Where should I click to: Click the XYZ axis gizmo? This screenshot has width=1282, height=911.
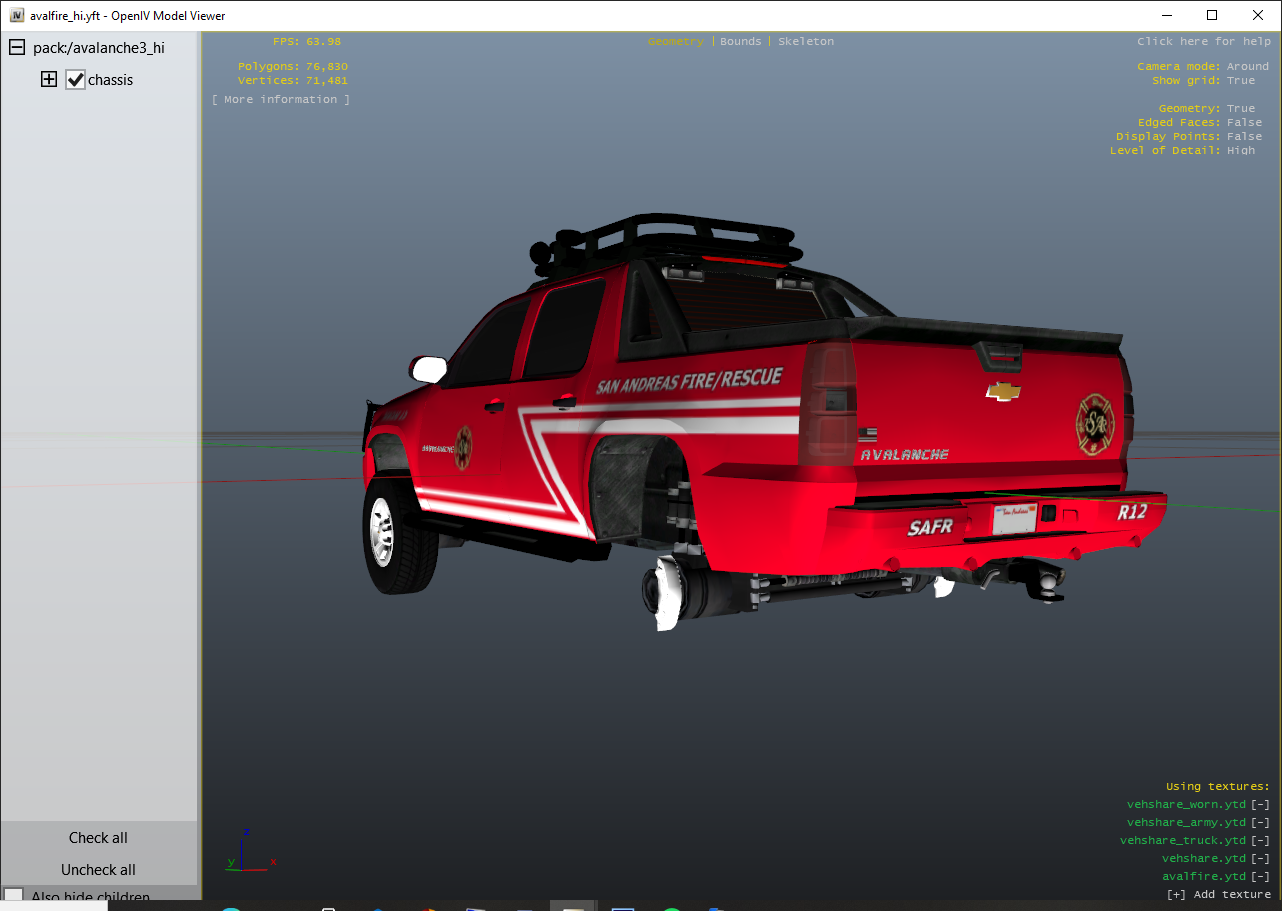tap(249, 853)
